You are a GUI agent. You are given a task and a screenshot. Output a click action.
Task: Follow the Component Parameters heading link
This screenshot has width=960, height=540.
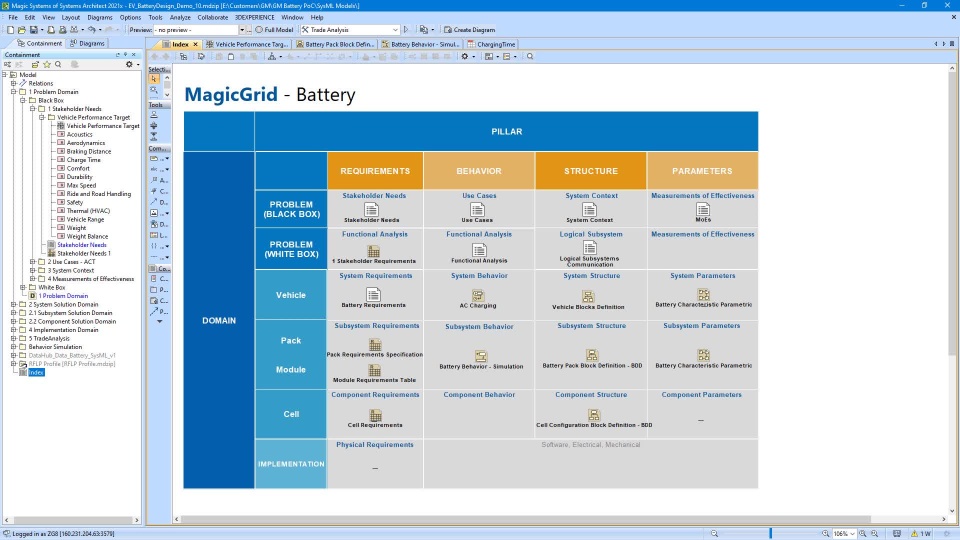[x=702, y=394]
